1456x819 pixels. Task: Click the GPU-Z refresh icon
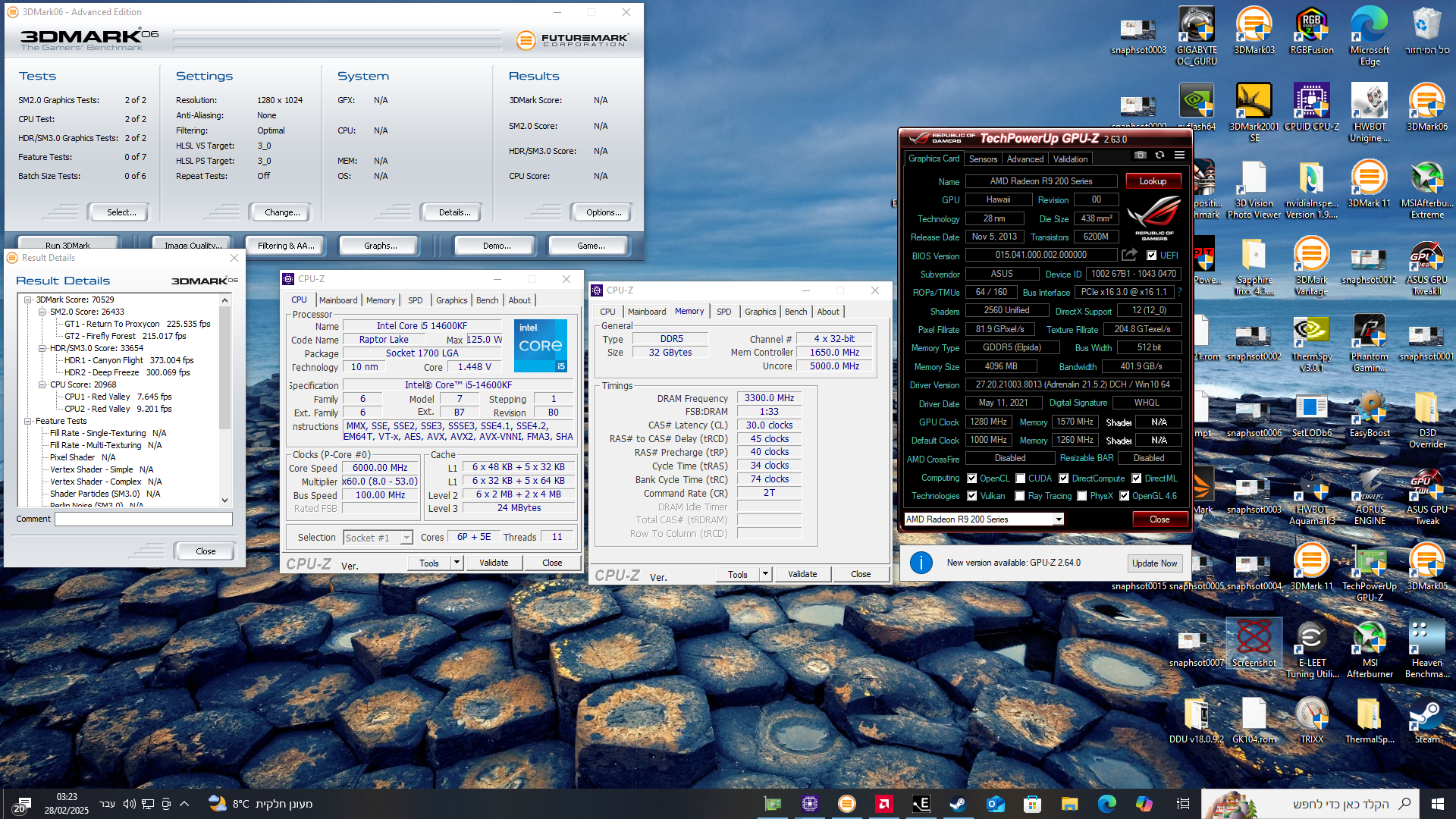(x=1159, y=155)
